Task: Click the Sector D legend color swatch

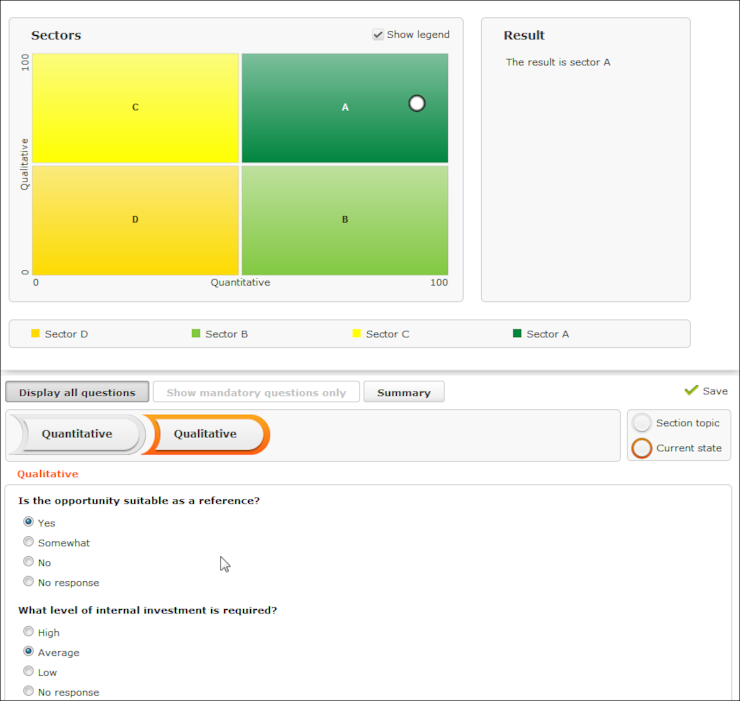Action: (x=35, y=333)
